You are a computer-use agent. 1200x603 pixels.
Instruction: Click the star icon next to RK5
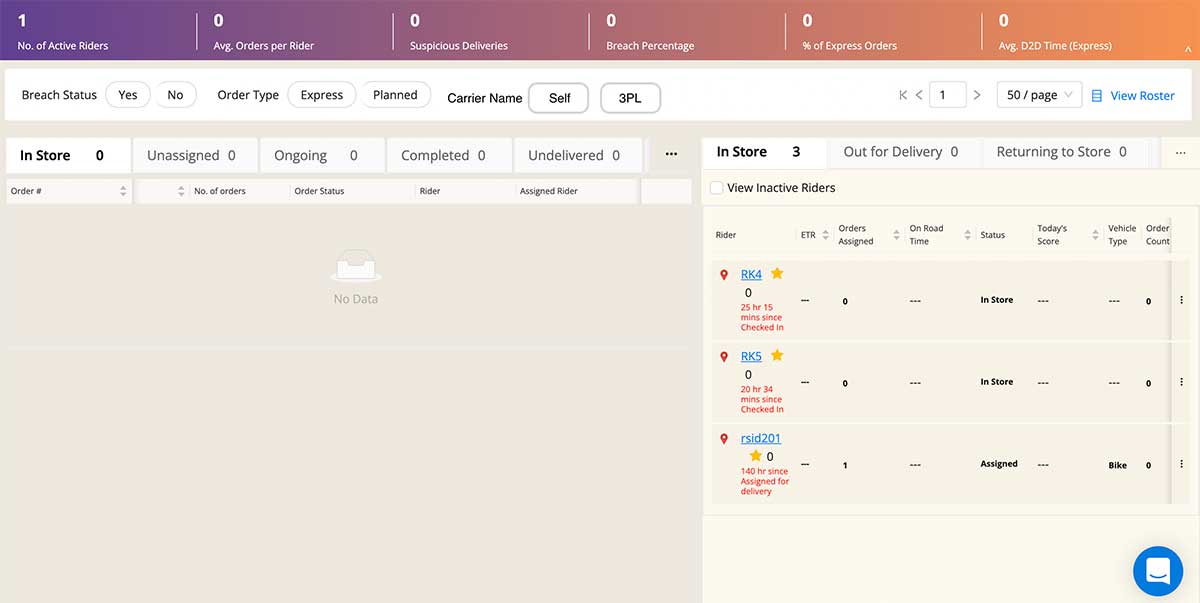[x=777, y=355]
